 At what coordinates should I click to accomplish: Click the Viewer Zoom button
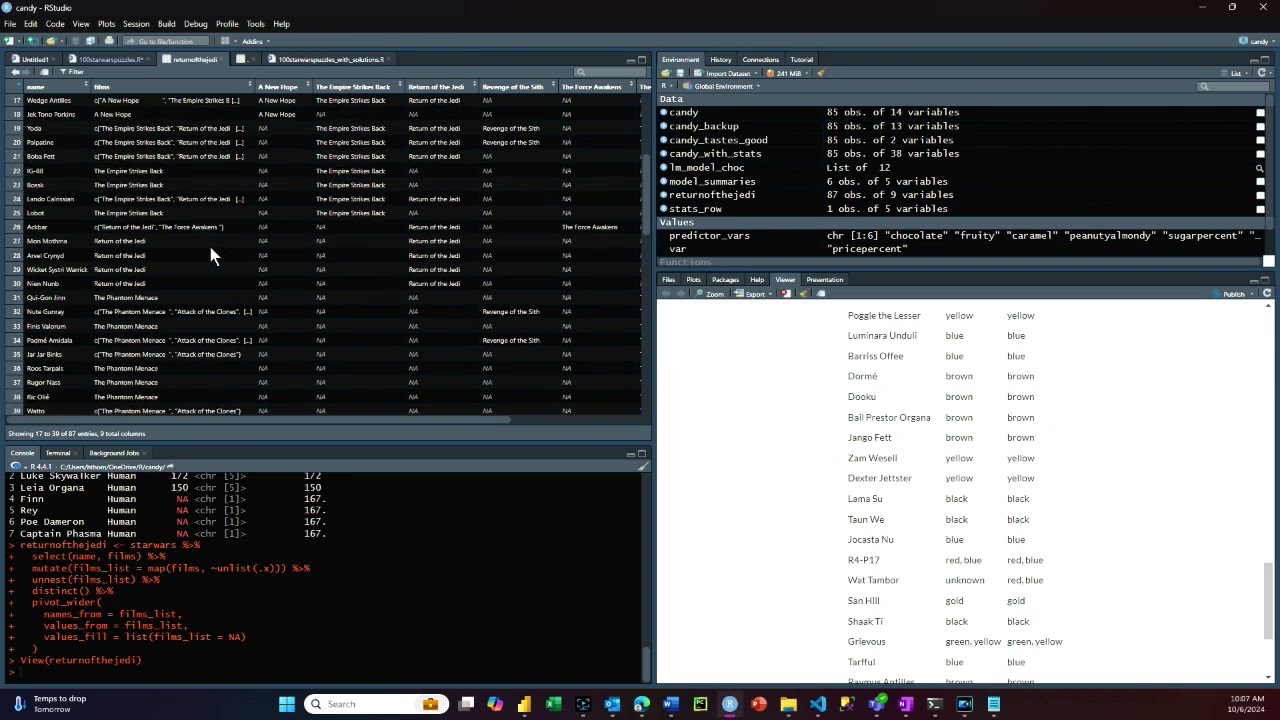[x=711, y=294]
